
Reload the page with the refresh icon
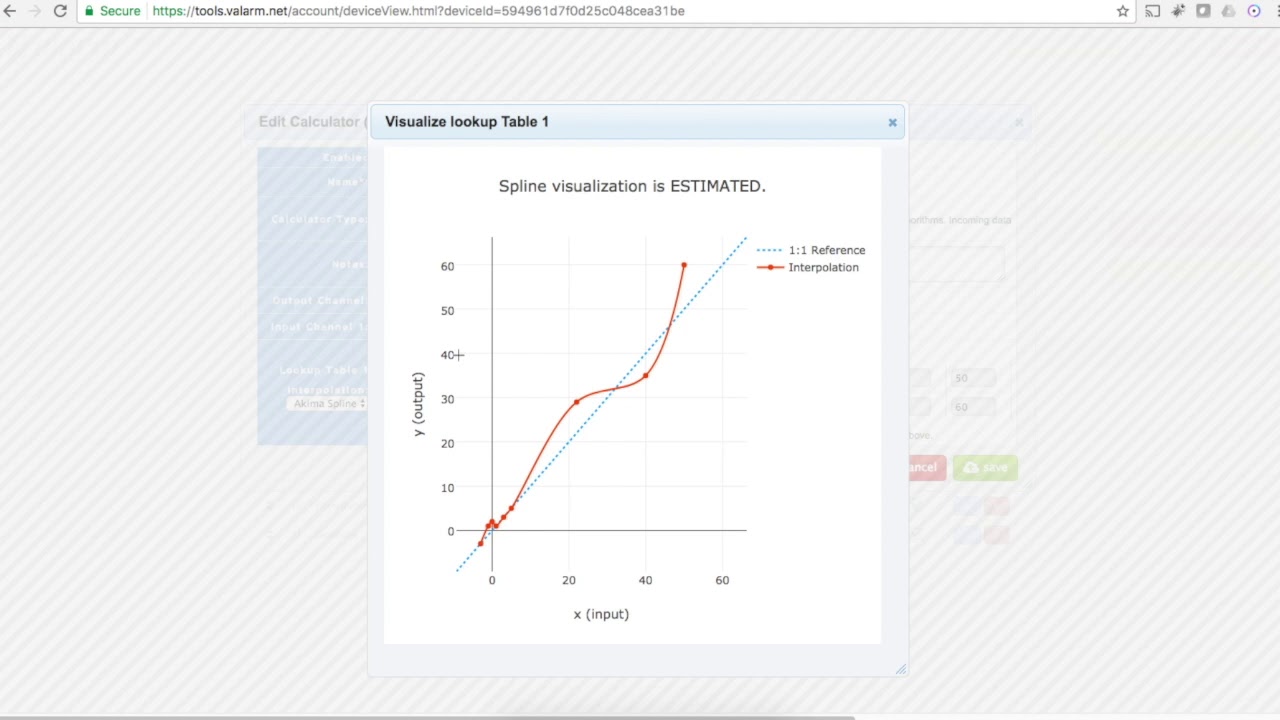[60, 11]
